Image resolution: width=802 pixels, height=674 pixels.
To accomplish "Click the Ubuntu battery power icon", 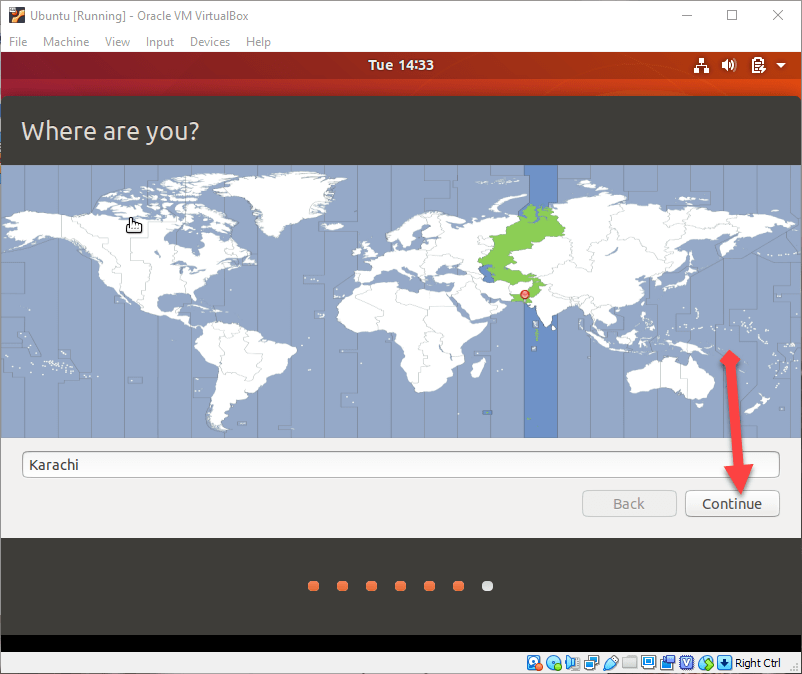I will click(758, 66).
